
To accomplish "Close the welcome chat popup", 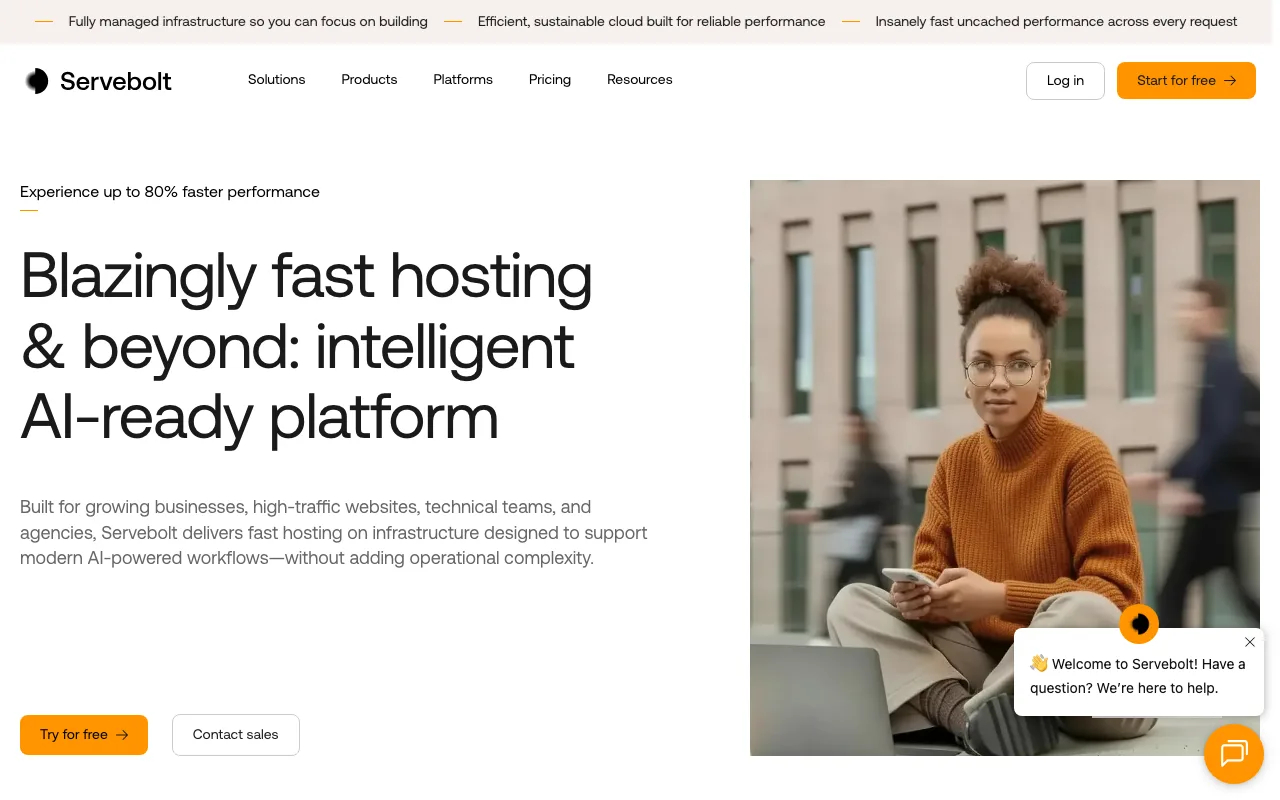I will click(1250, 642).
